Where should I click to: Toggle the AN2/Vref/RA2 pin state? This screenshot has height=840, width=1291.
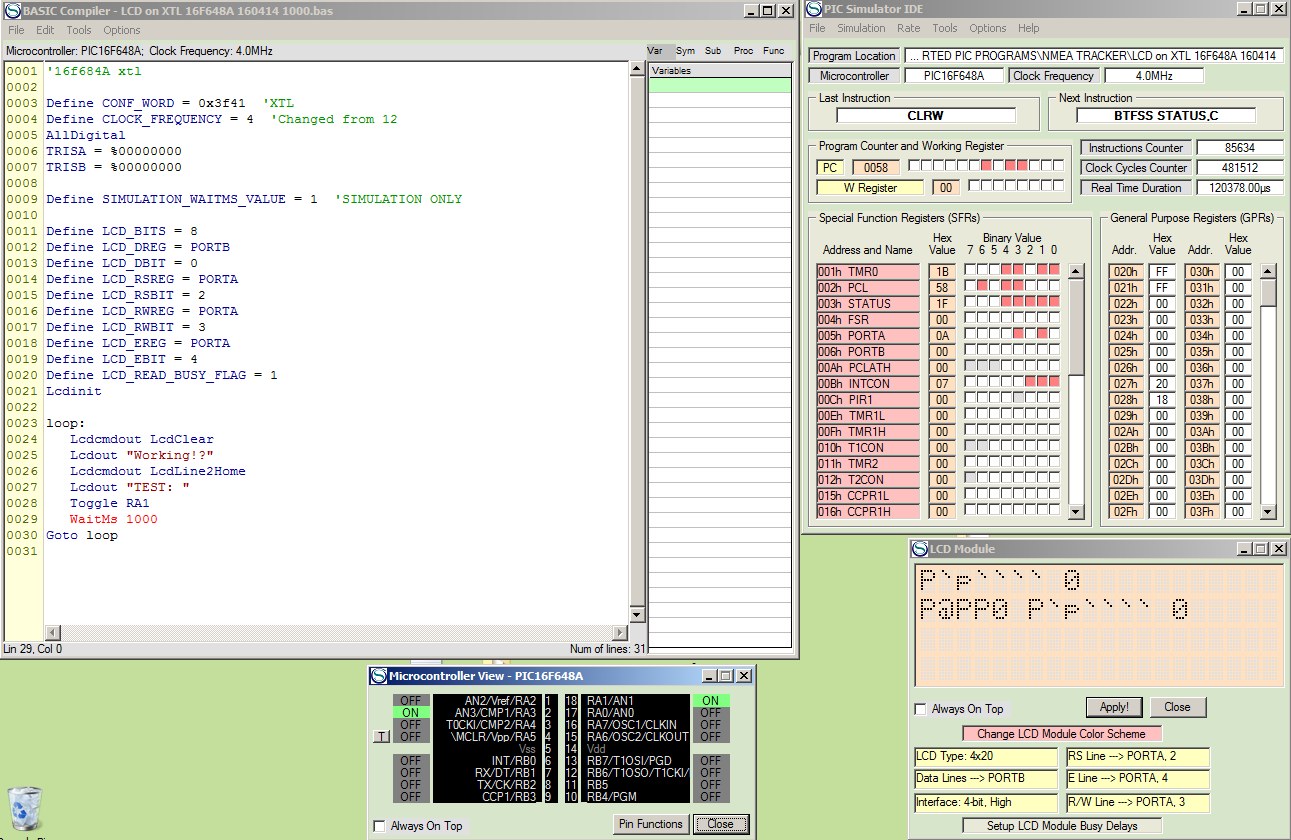(411, 701)
